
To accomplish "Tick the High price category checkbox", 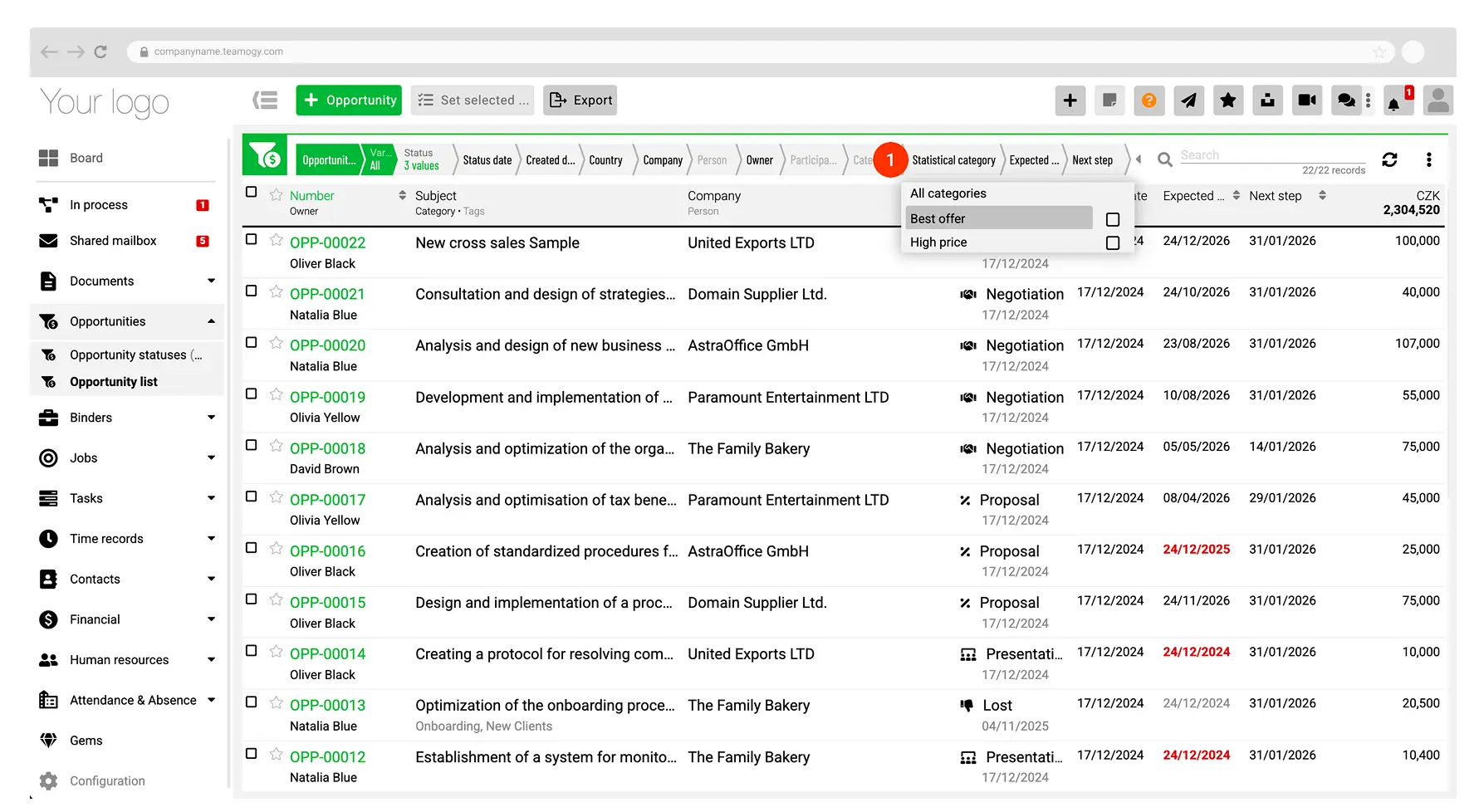I will pos(1113,242).
